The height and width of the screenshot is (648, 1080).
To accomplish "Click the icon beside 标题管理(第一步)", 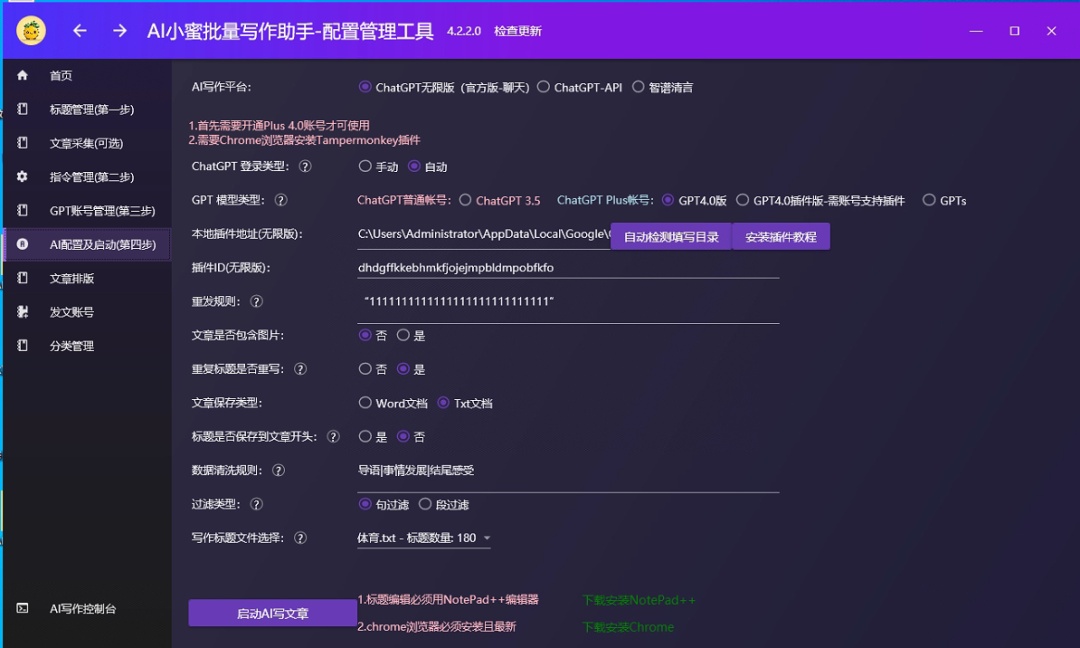I will tap(23, 109).
